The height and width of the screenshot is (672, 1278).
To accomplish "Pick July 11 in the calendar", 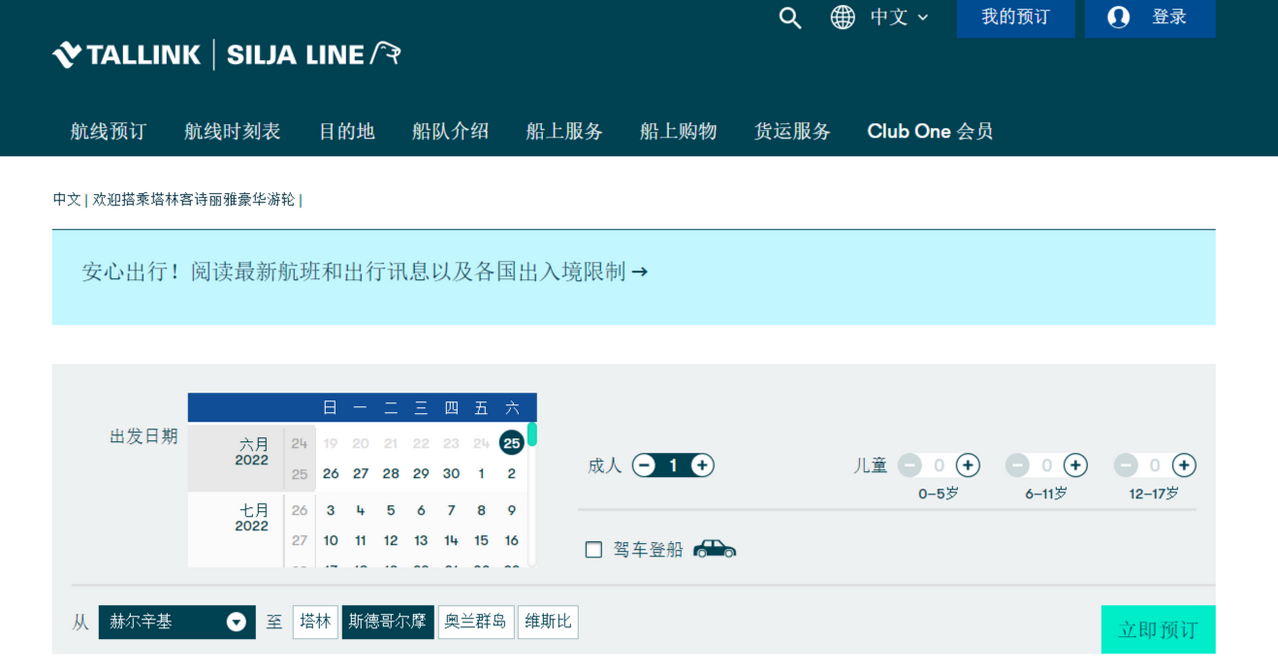I will tap(361, 540).
